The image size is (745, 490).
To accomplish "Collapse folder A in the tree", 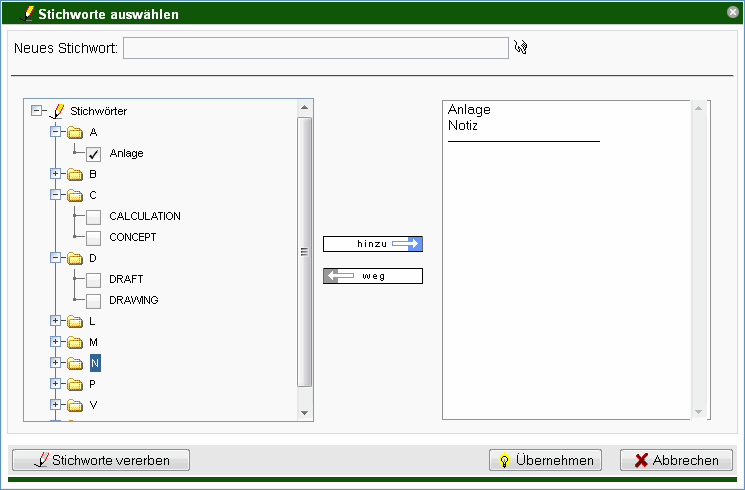I will point(56,132).
